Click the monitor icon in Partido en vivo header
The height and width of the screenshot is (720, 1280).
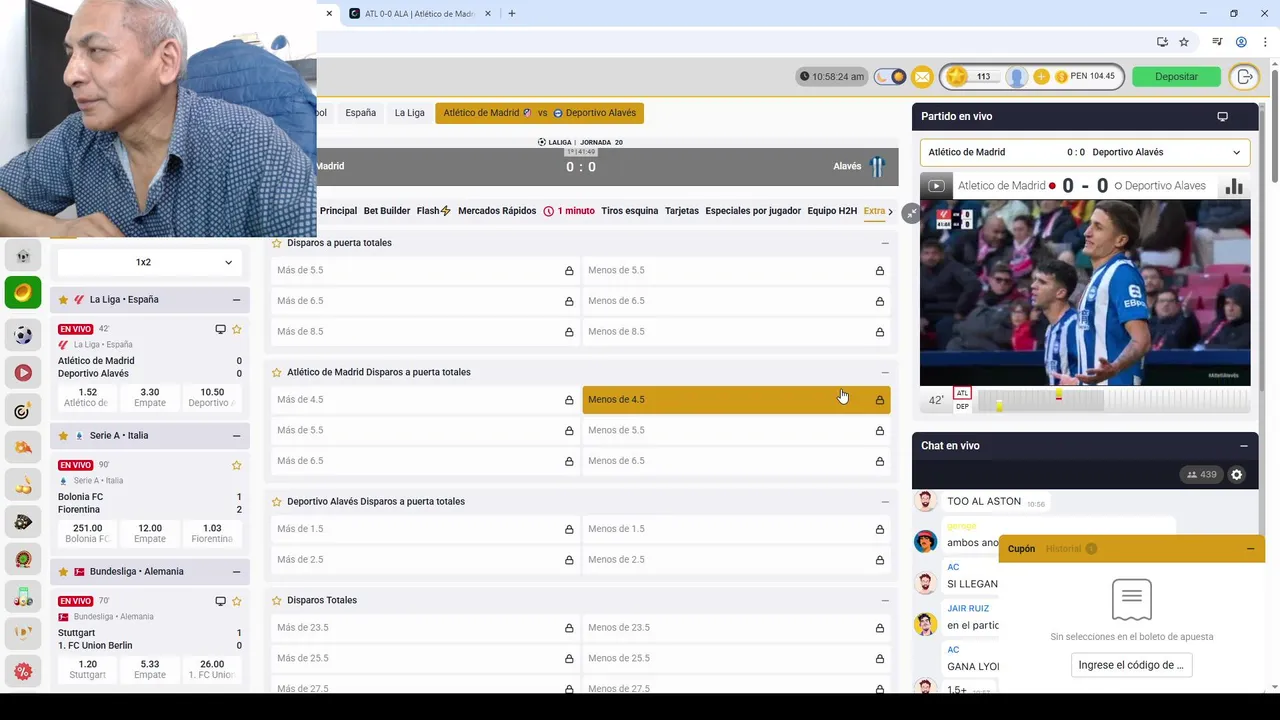(1222, 116)
